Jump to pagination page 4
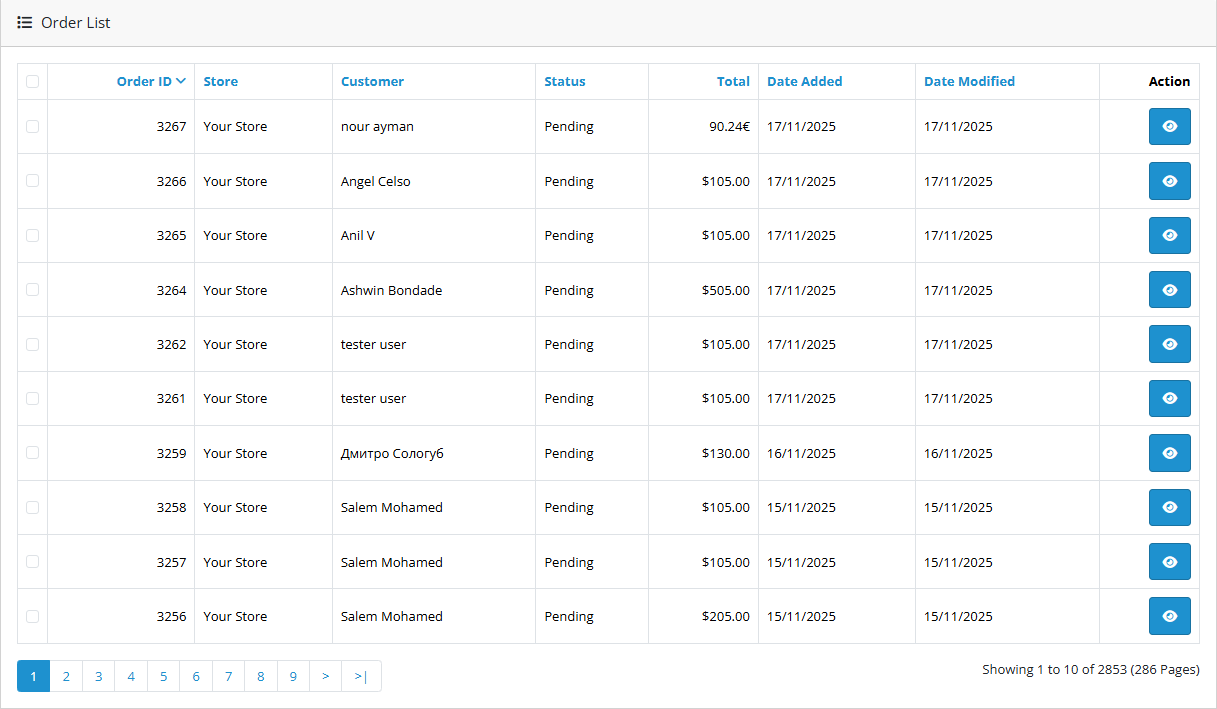 (x=131, y=676)
